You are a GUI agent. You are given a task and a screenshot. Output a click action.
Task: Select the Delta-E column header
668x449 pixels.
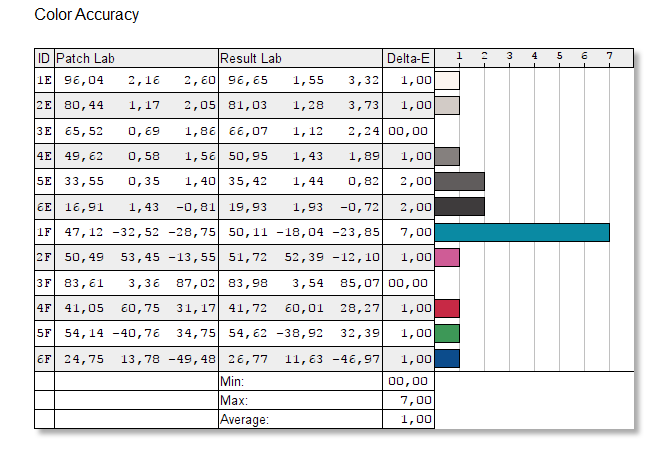coord(408,57)
